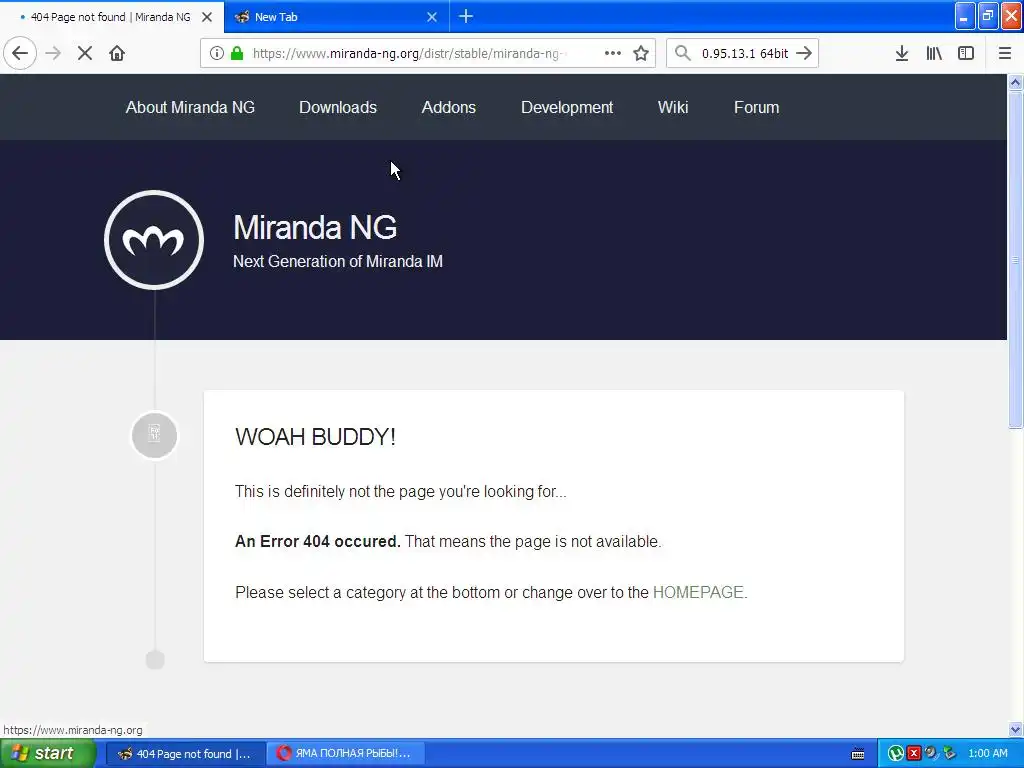Open the browser home page icon
The width and height of the screenshot is (1024, 768).
[117, 54]
